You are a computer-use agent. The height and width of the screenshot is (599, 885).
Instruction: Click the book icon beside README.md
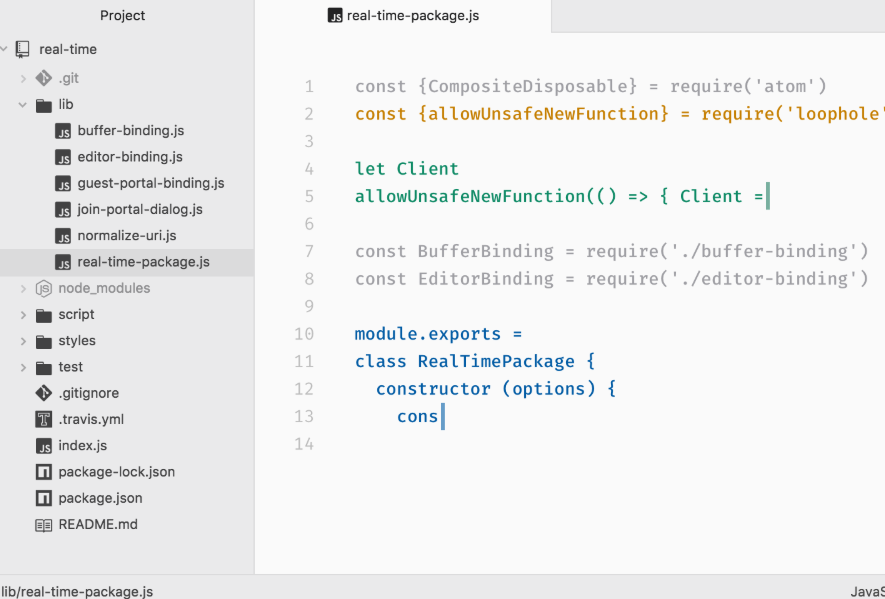click(x=43, y=524)
